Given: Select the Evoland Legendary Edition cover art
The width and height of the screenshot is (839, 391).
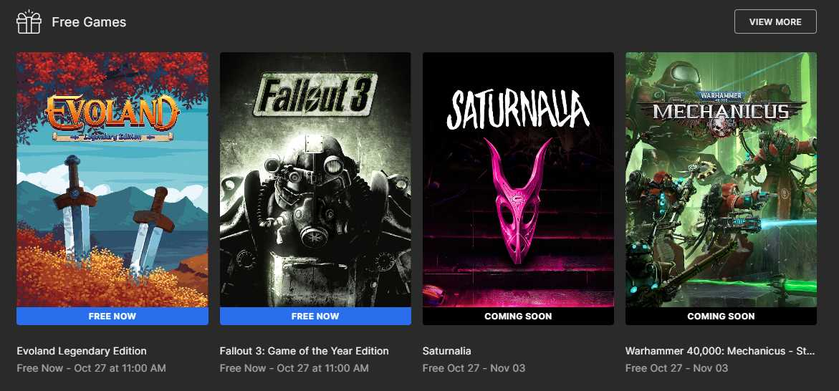Looking at the screenshot, I should coord(112,179).
